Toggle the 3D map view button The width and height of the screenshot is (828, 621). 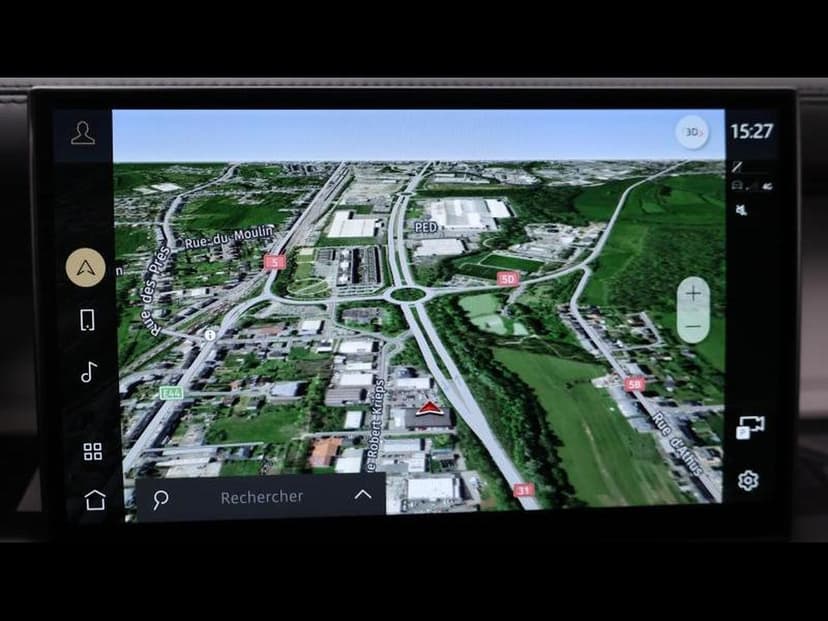(x=692, y=131)
